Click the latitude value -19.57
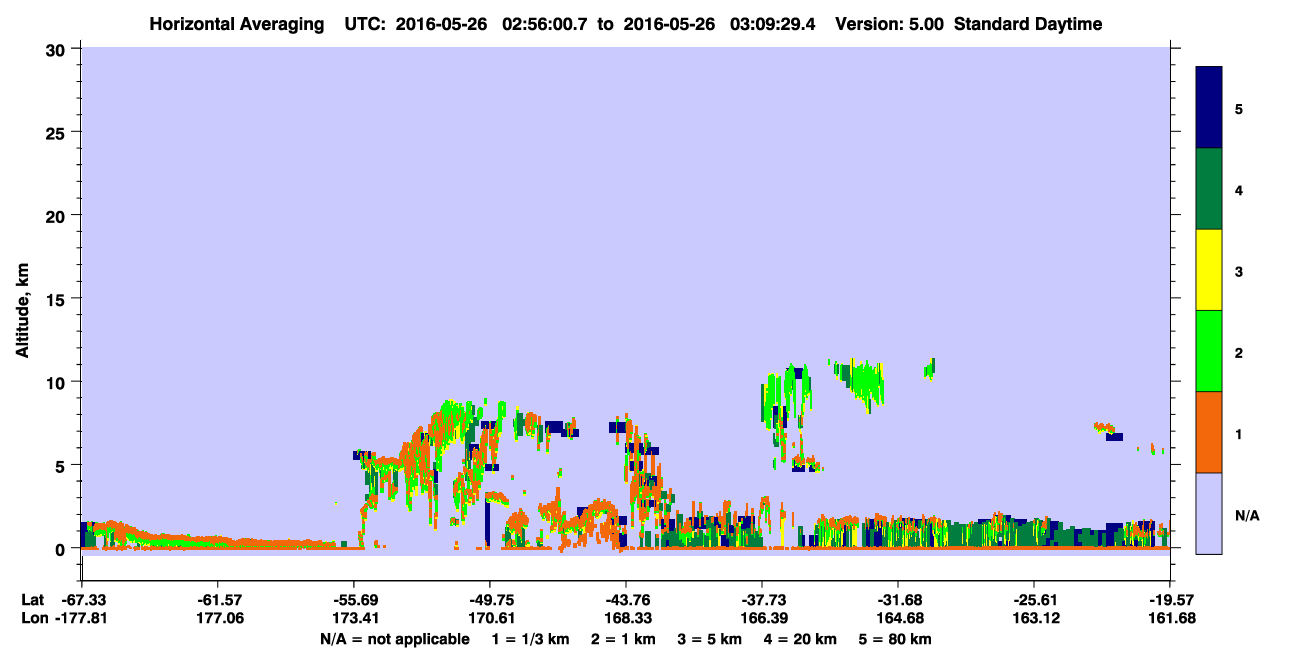Image resolution: width=1300 pixels, height=667 pixels. click(x=1172, y=600)
